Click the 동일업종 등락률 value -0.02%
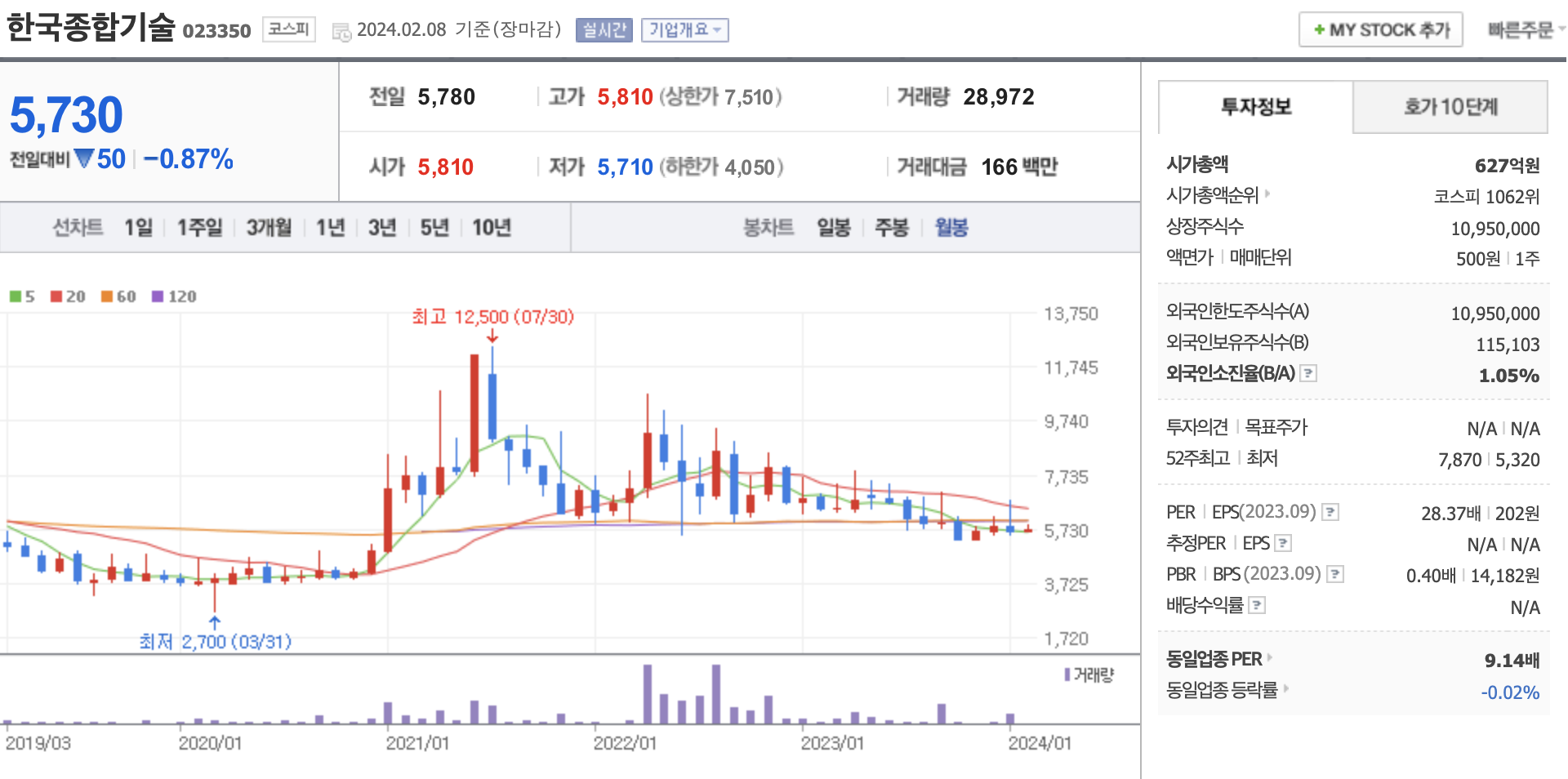 [1510, 692]
